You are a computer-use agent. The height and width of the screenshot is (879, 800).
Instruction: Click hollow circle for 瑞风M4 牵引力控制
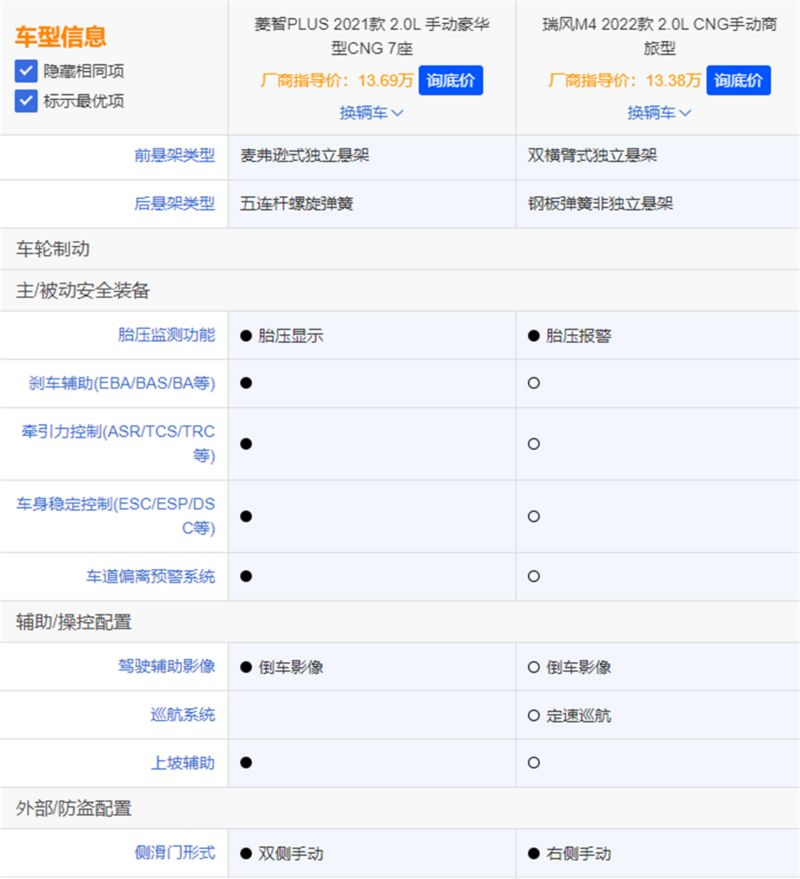[x=534, y=444]
